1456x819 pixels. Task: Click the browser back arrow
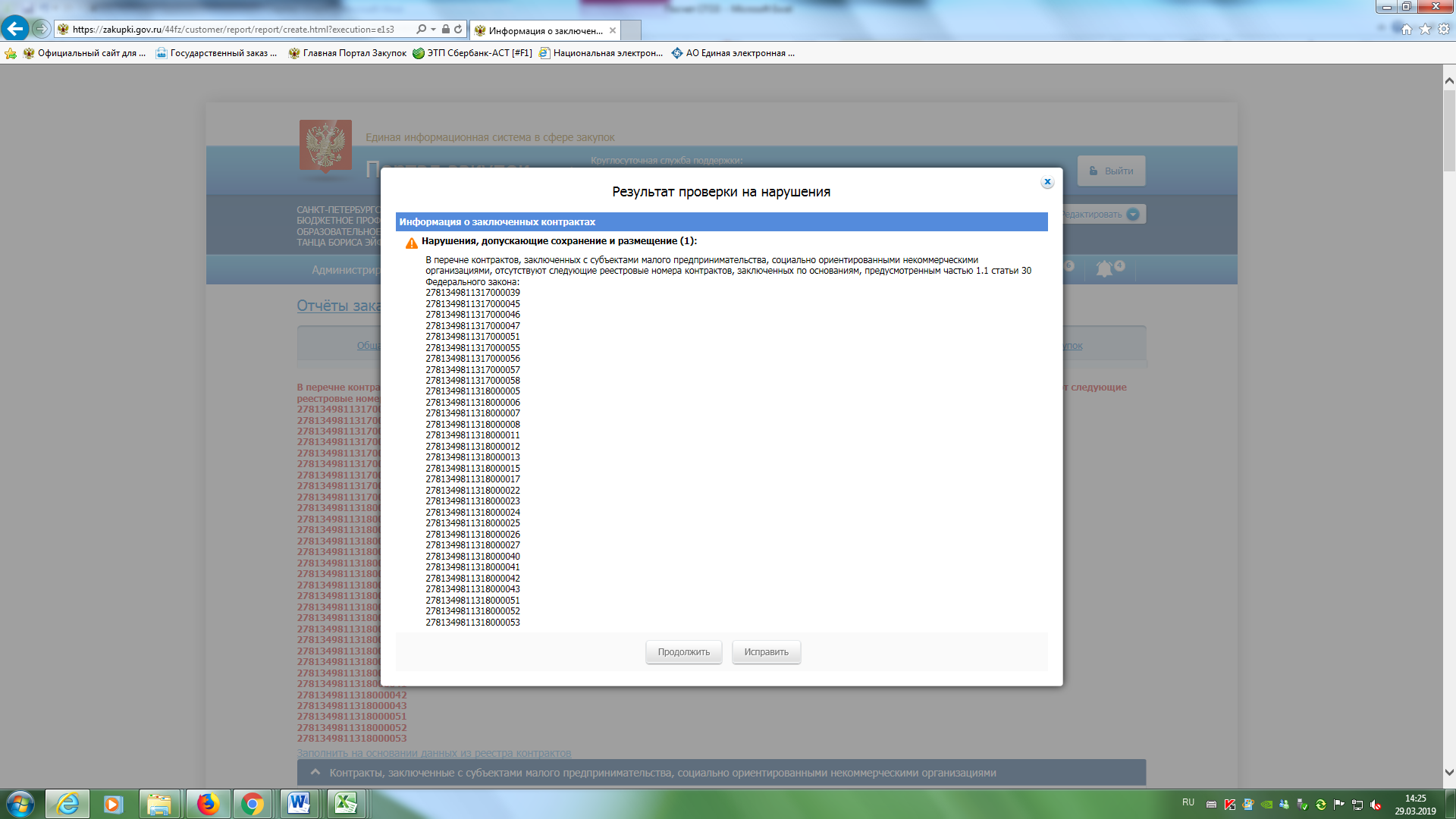[x=15, y=29]
